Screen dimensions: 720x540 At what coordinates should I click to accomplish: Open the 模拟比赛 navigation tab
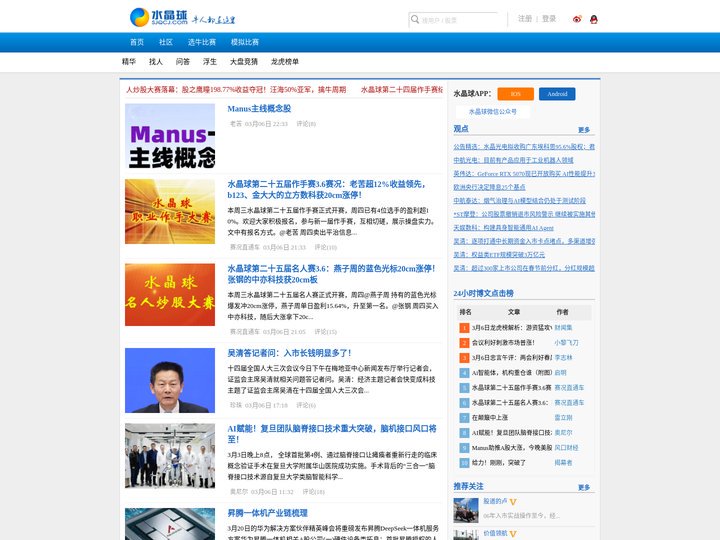tap(245, 42)
